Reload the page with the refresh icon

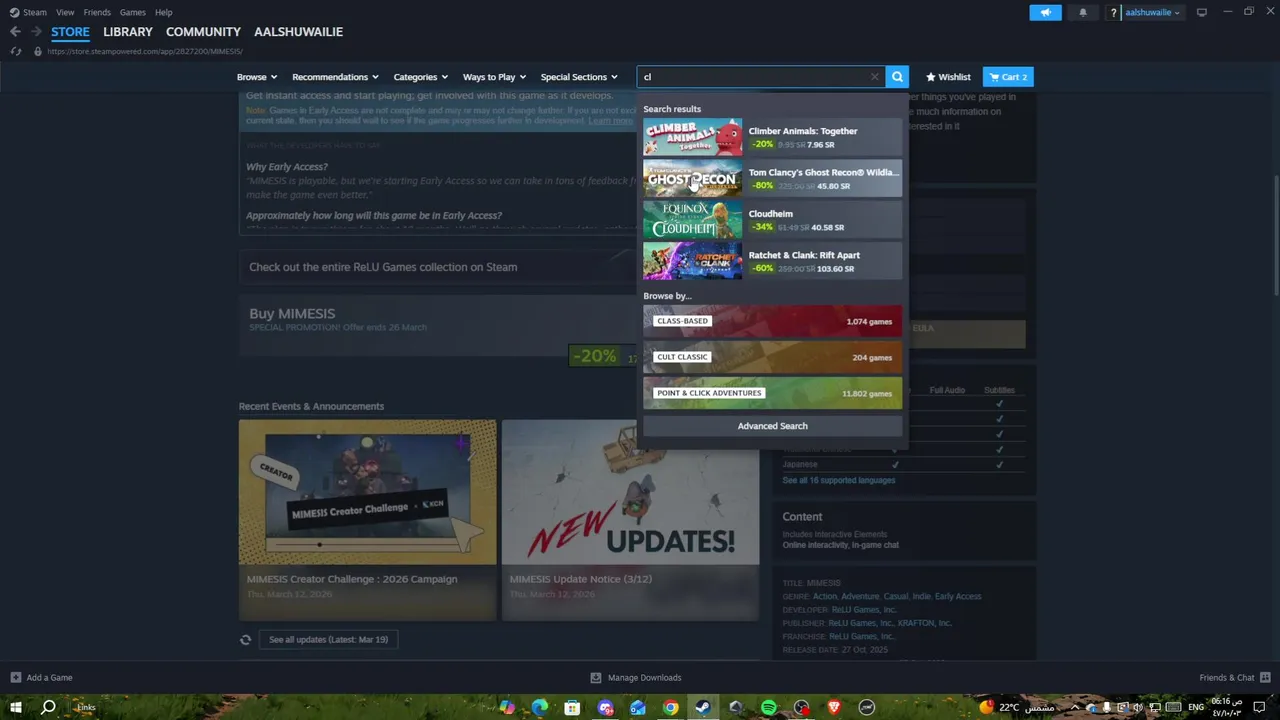coord(16,51)
